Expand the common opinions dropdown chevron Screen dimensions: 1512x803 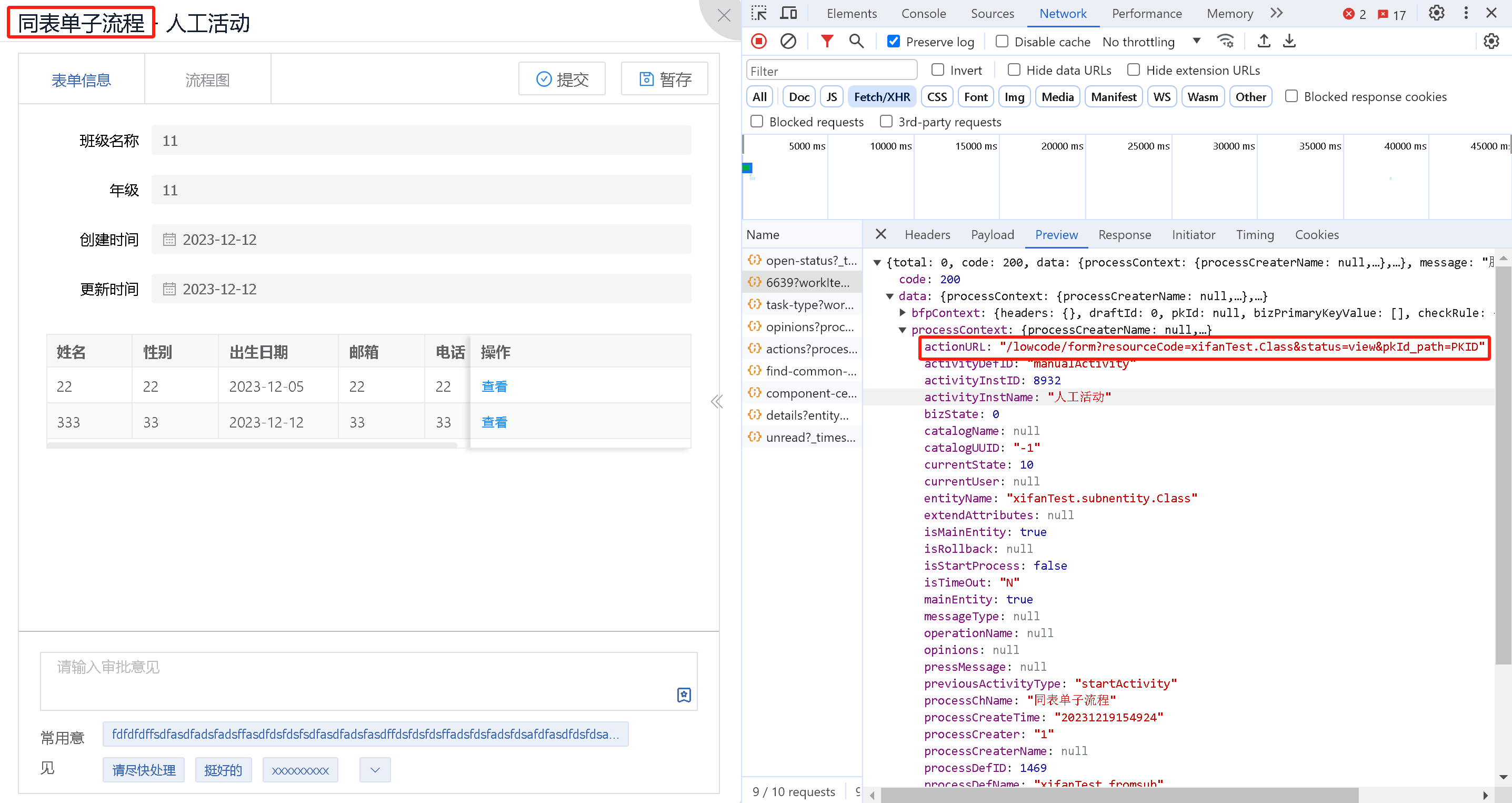point(375,769)
